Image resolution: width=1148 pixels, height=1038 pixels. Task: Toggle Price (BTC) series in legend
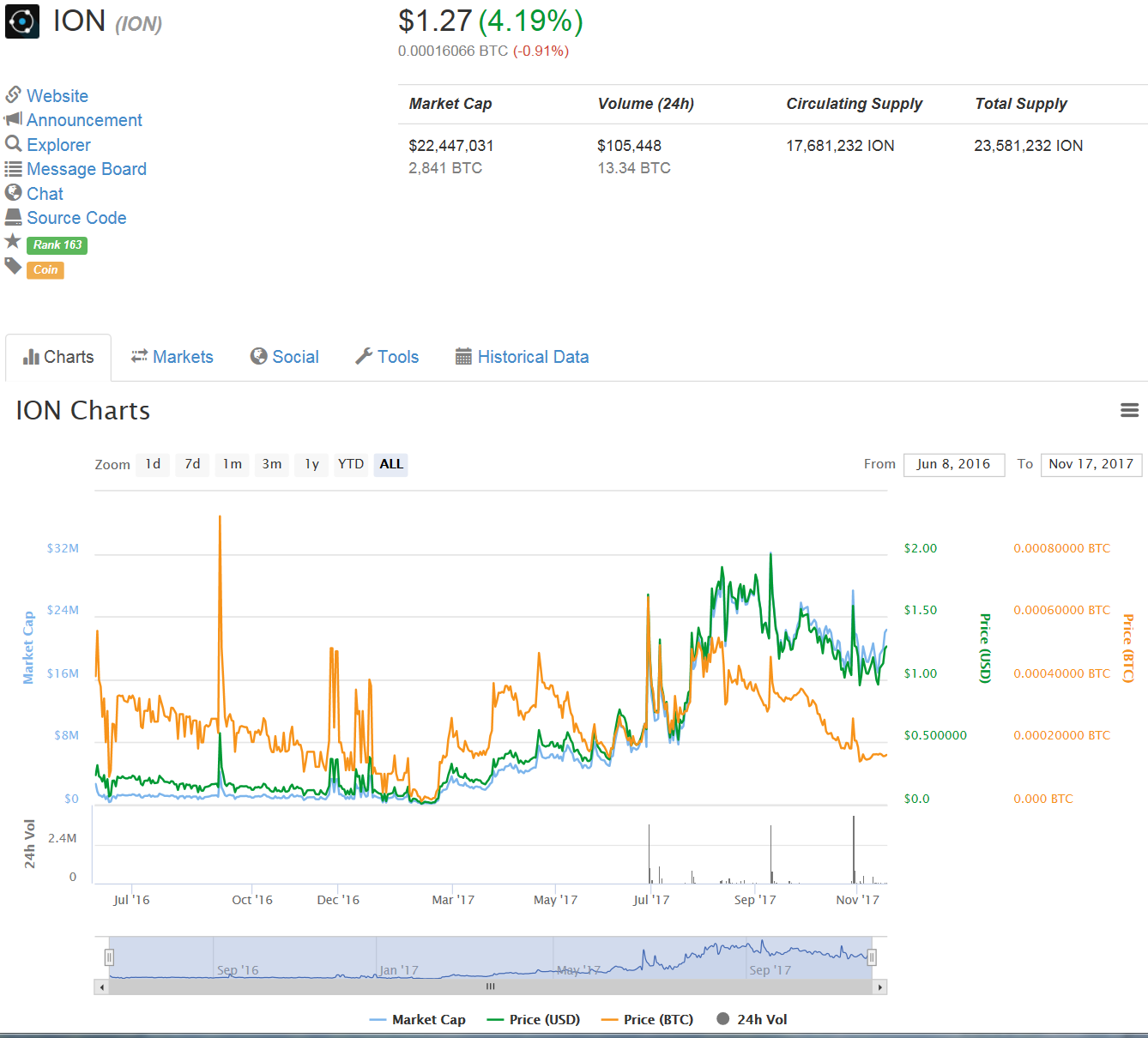tap(648, 1019)
